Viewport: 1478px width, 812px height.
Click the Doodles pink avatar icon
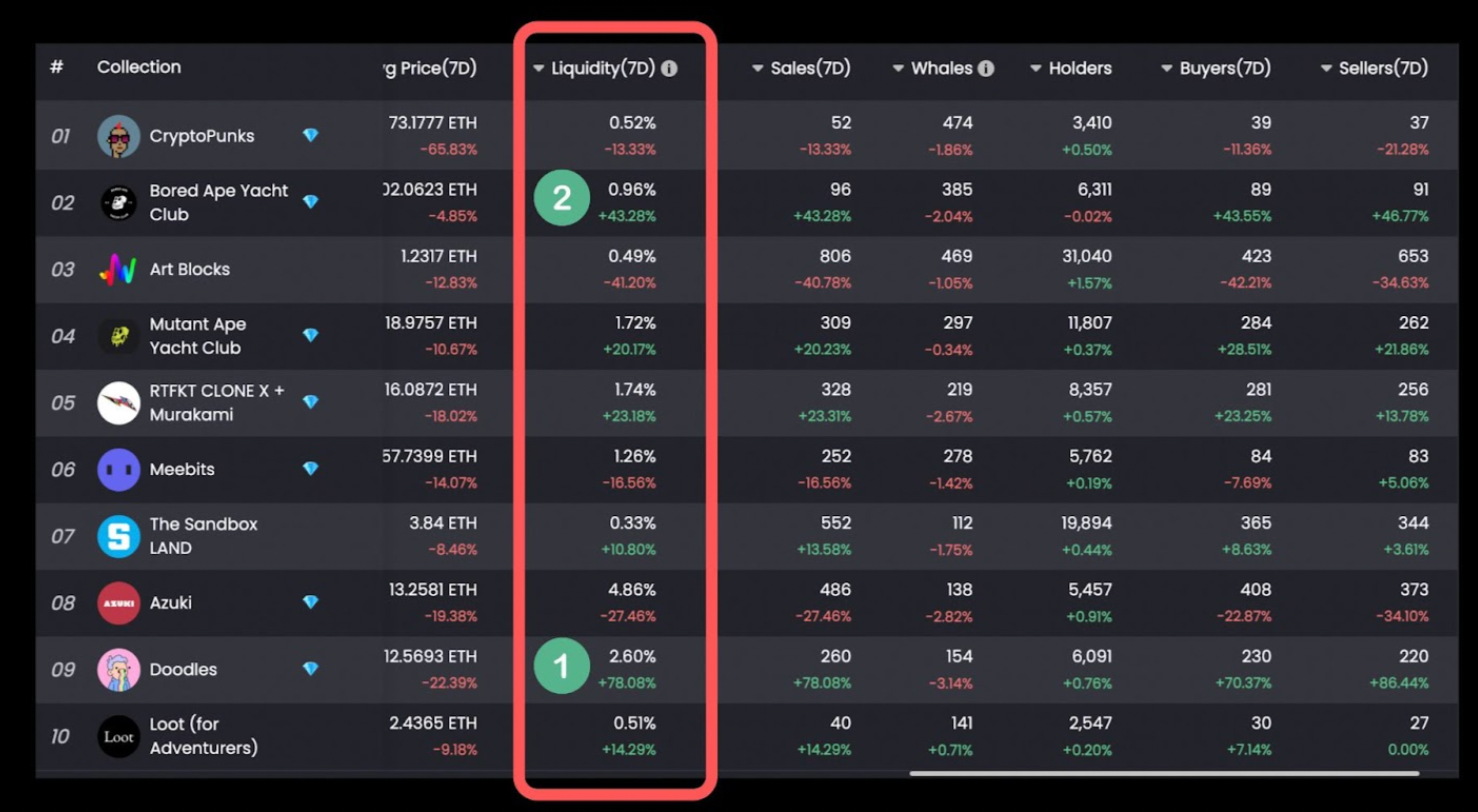coord(119,669)
